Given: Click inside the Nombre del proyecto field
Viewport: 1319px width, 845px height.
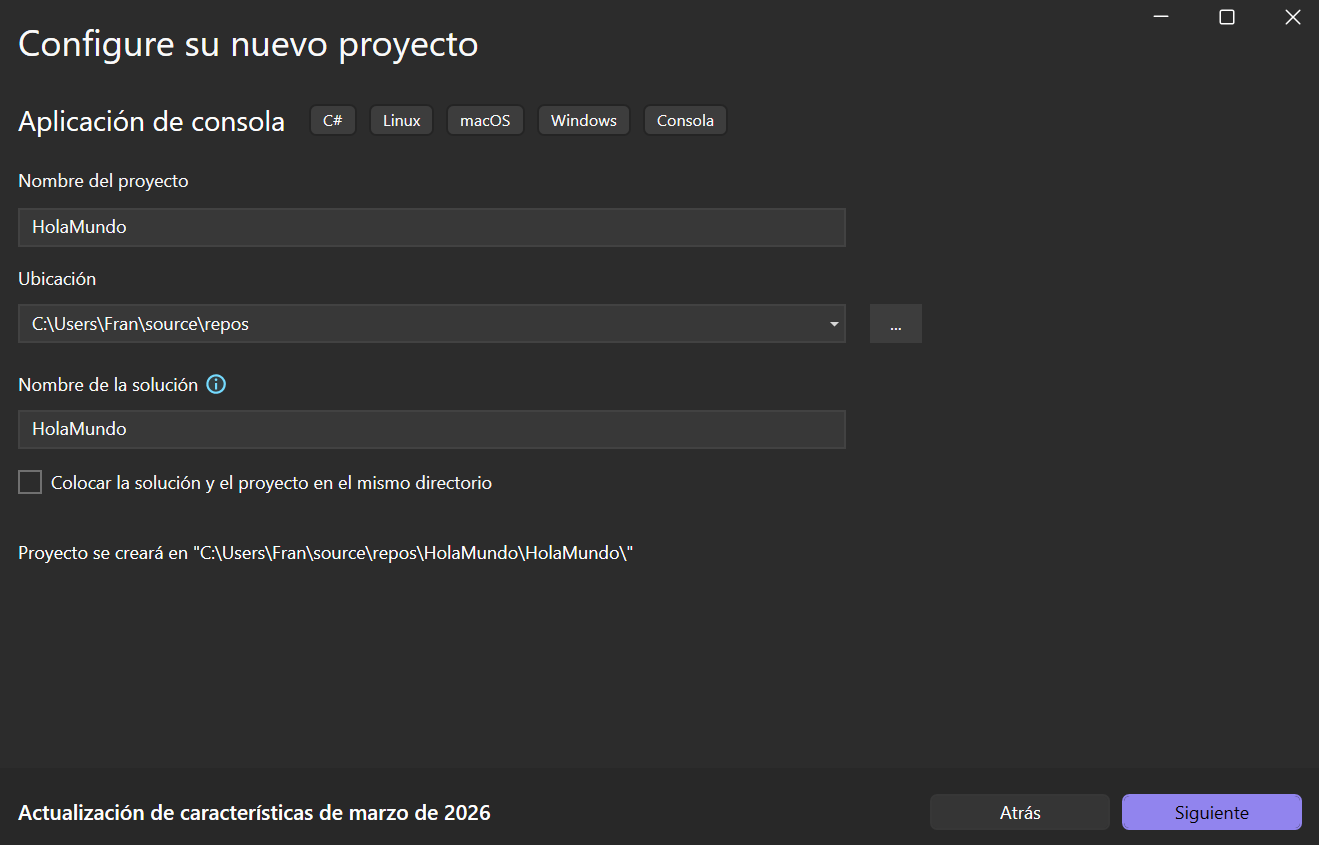Looking at the screenshot, I should [x=431, y=227].
